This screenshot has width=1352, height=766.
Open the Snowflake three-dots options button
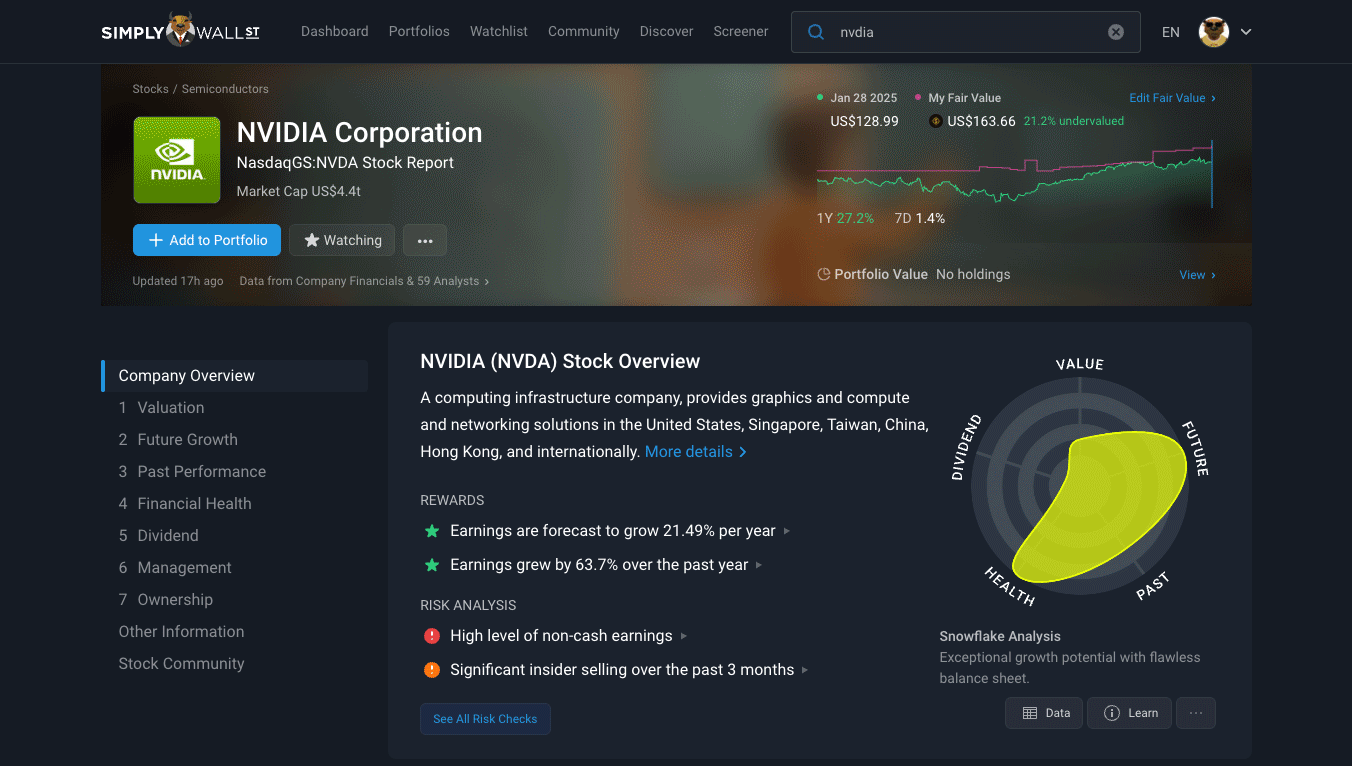(x=1196, y=713)
